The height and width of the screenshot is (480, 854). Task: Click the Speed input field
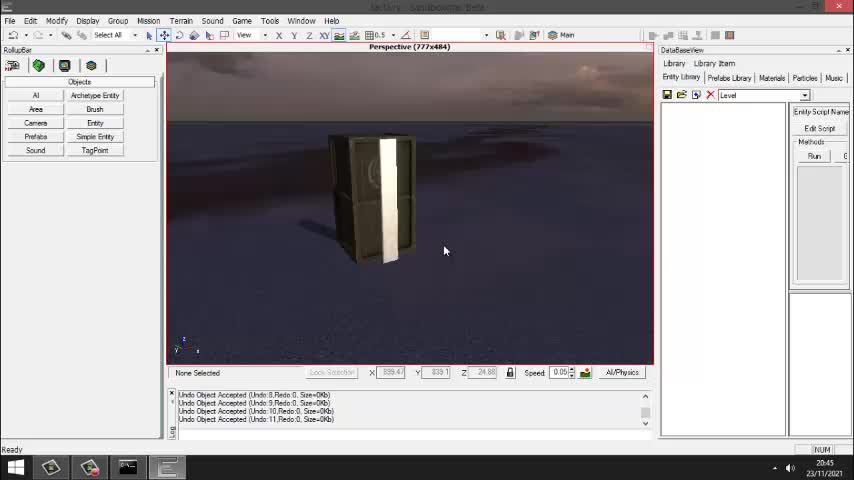[559, 373]
